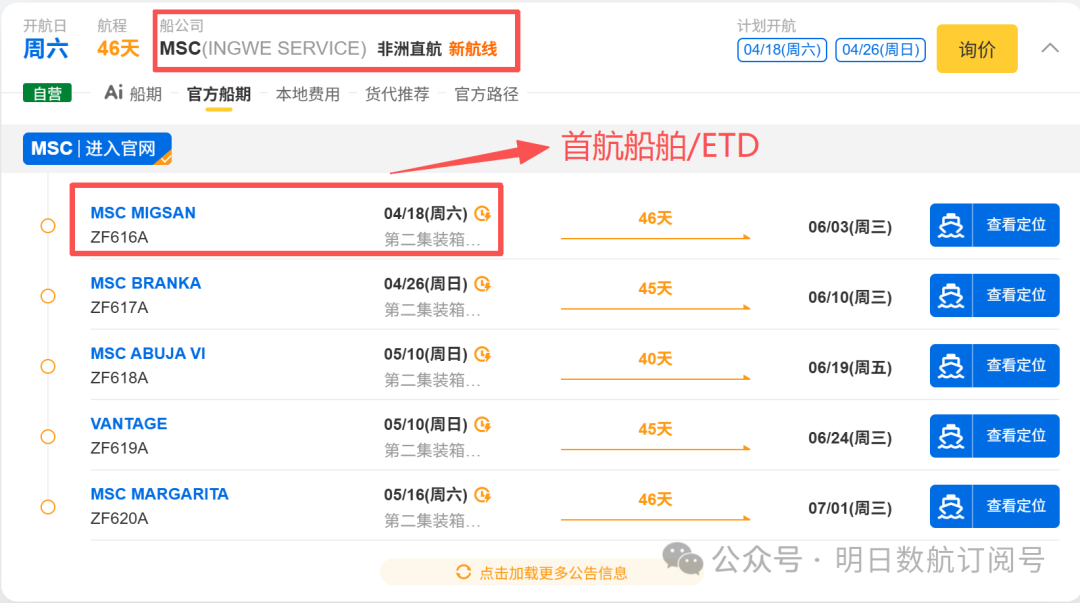
Task: Choose the 04/26(周日) planned sailing date
Action: tap(881, 49)
